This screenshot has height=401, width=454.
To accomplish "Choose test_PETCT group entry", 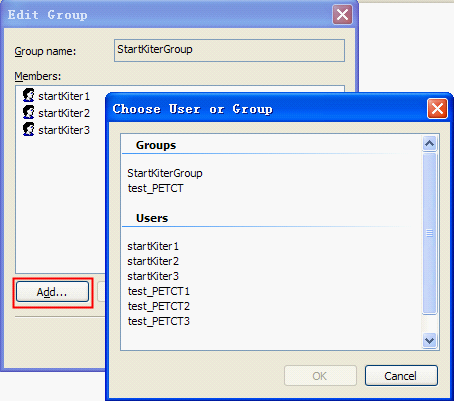I will (155, 188).
